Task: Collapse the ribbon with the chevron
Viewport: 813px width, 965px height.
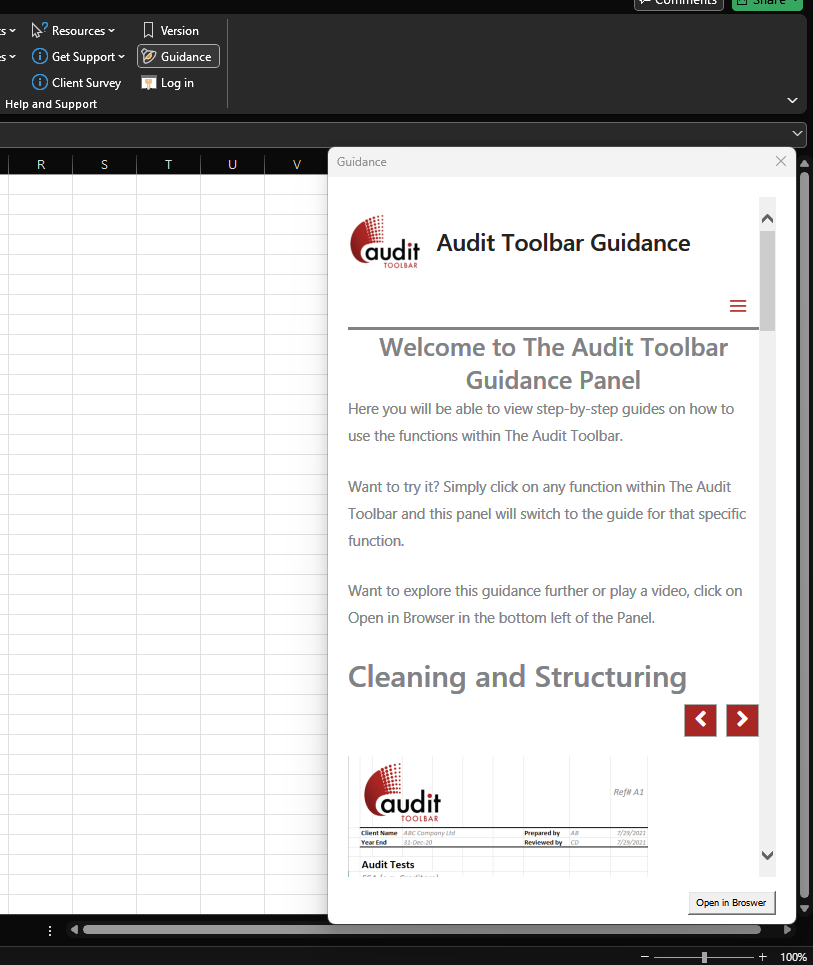Action: (x=793, y=101)
